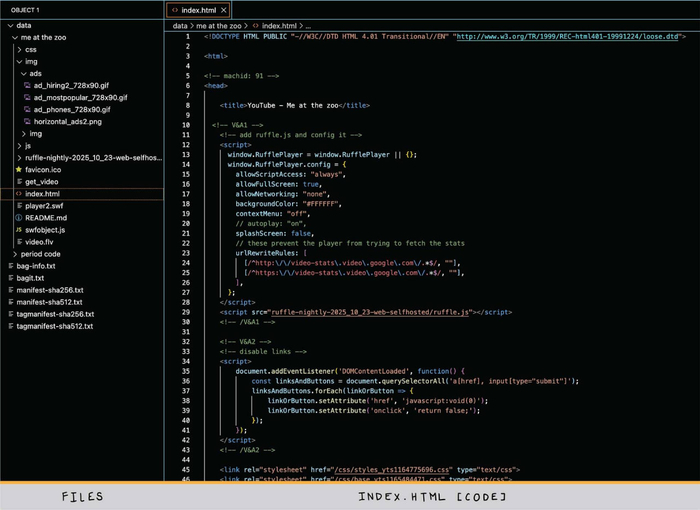Screen dimensions: 700x510
Task: Click the HTML icon on the index.html tab
Action: point(175,10)
